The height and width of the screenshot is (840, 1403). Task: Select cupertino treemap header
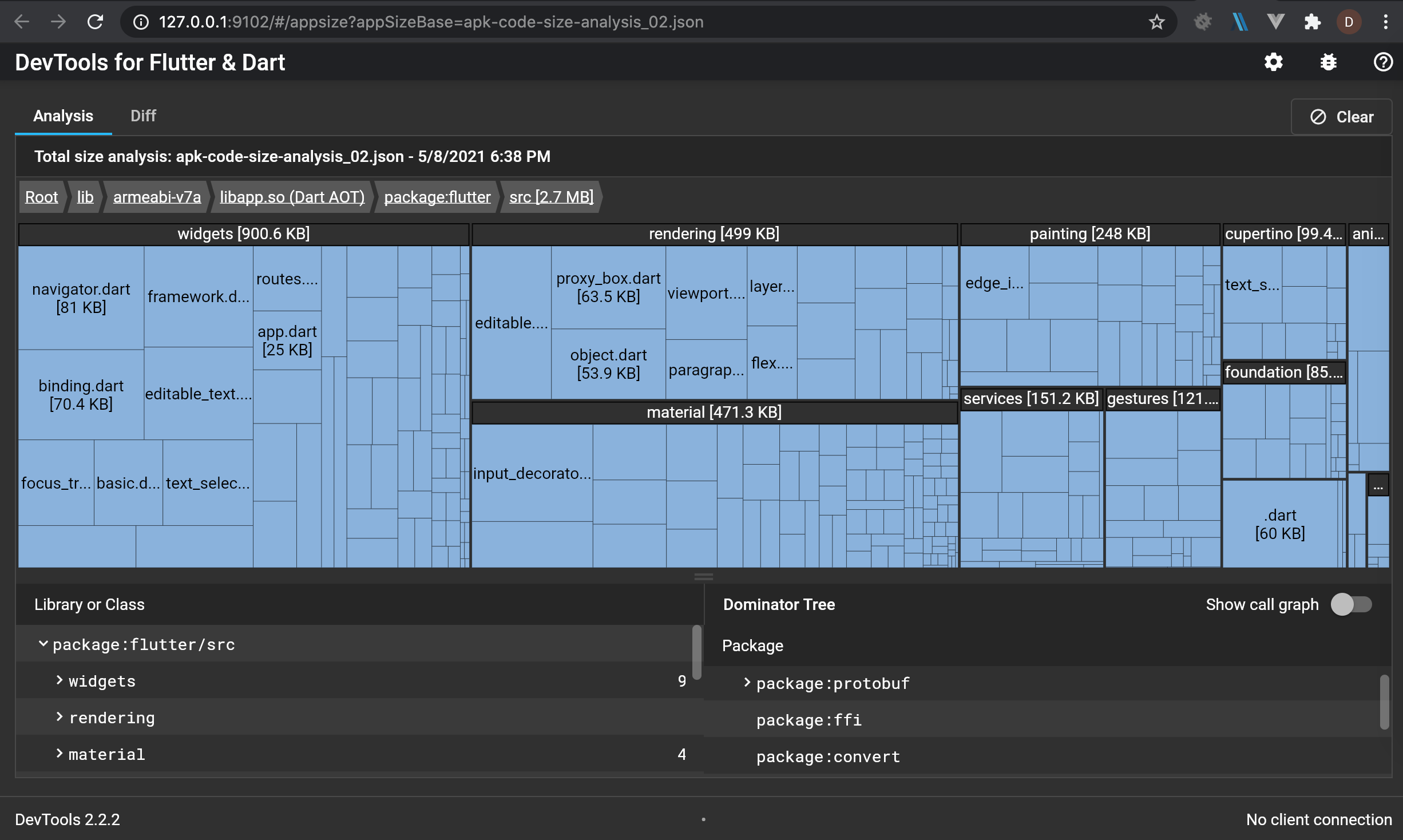[x=1283, y=234]
